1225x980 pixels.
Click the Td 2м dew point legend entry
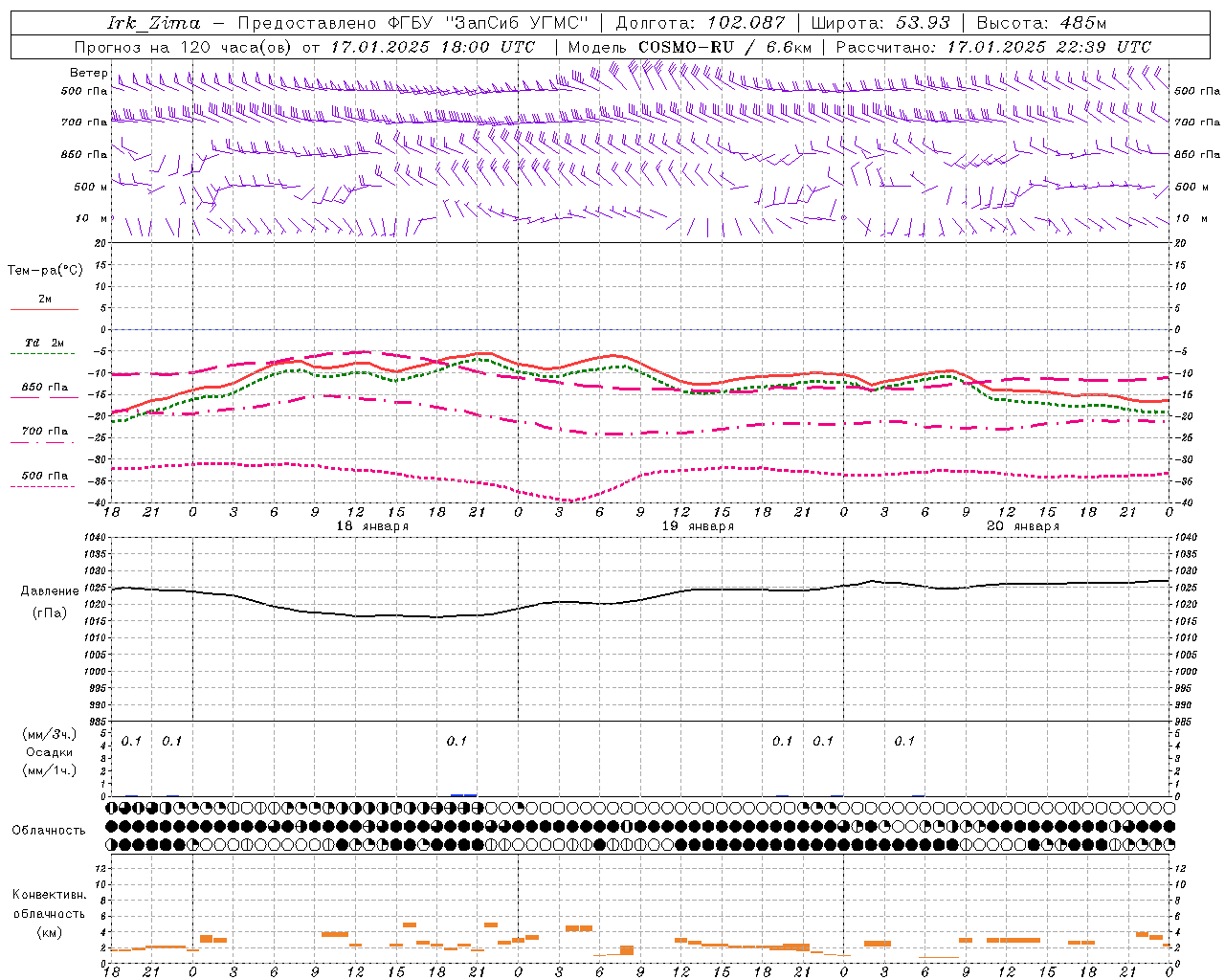point(45,343)
